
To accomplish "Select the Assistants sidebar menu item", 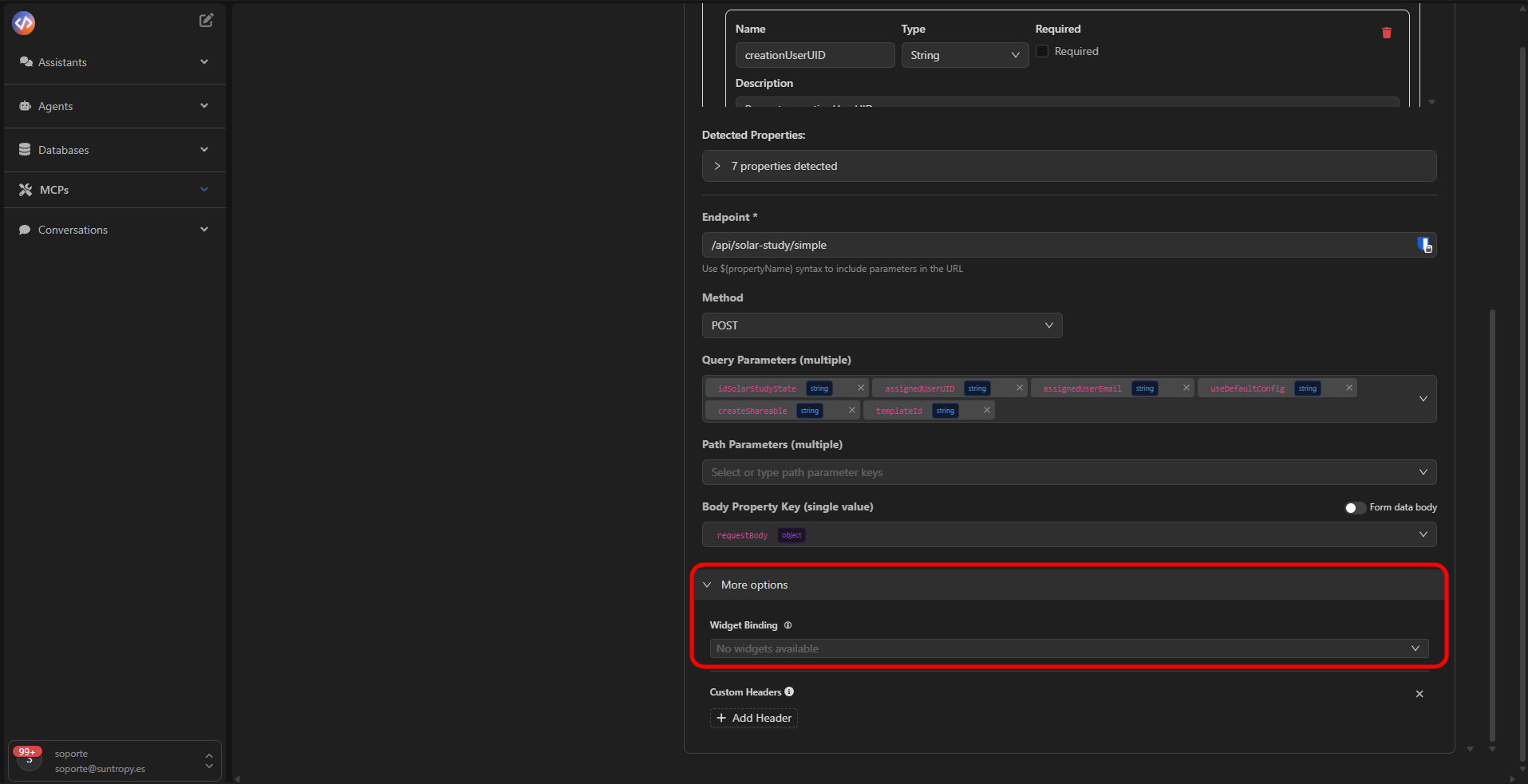I will pos(62,61).
